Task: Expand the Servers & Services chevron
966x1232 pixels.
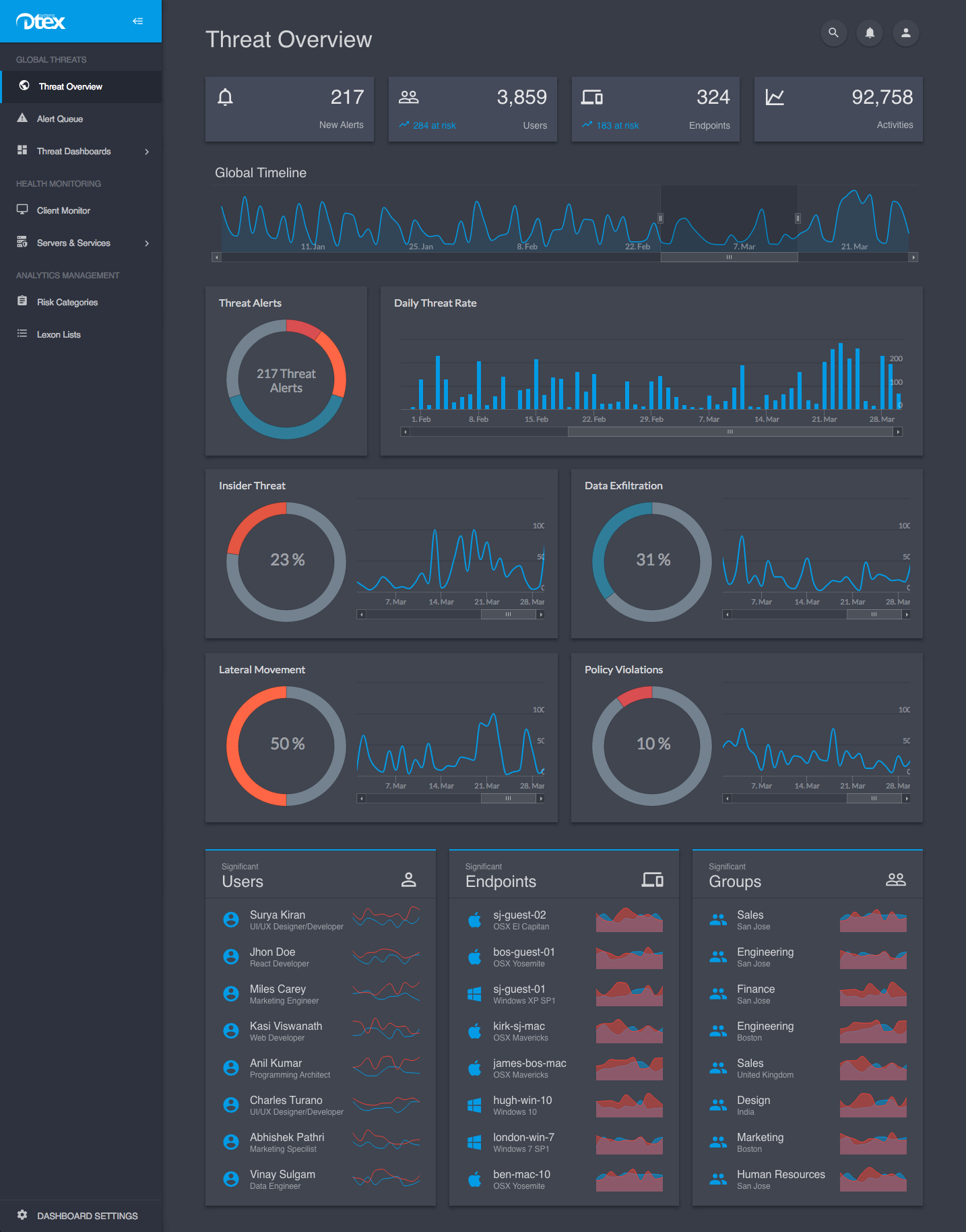Action: [147, 243]
